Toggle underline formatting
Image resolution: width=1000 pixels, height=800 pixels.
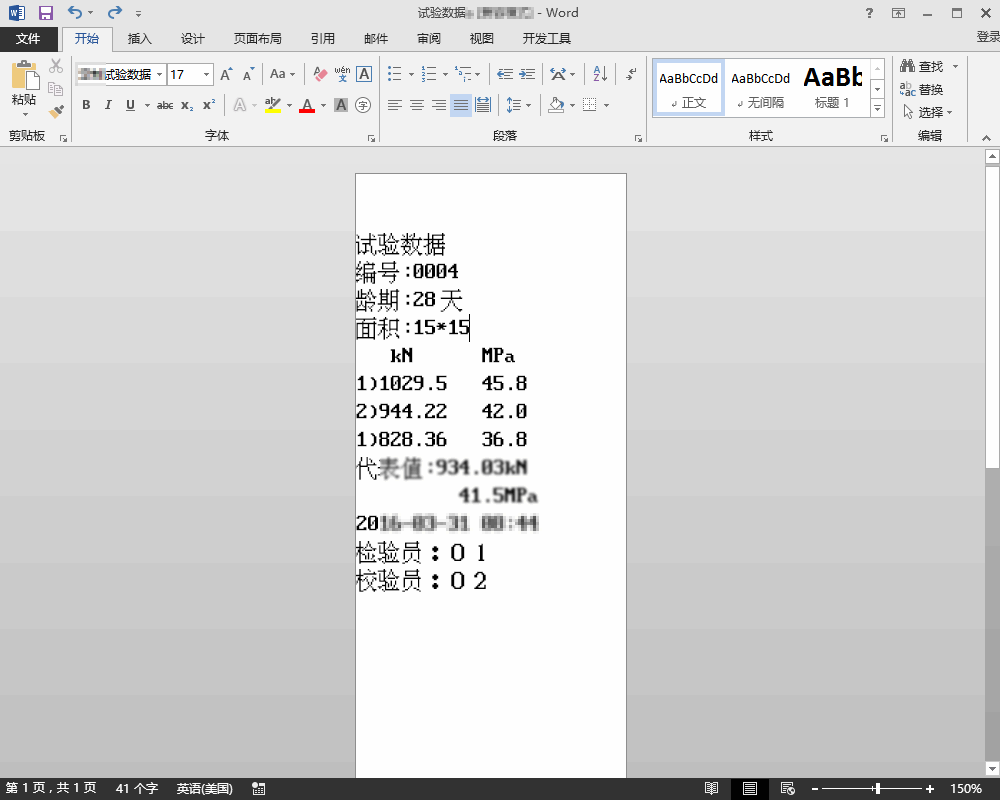click(130, 105)
